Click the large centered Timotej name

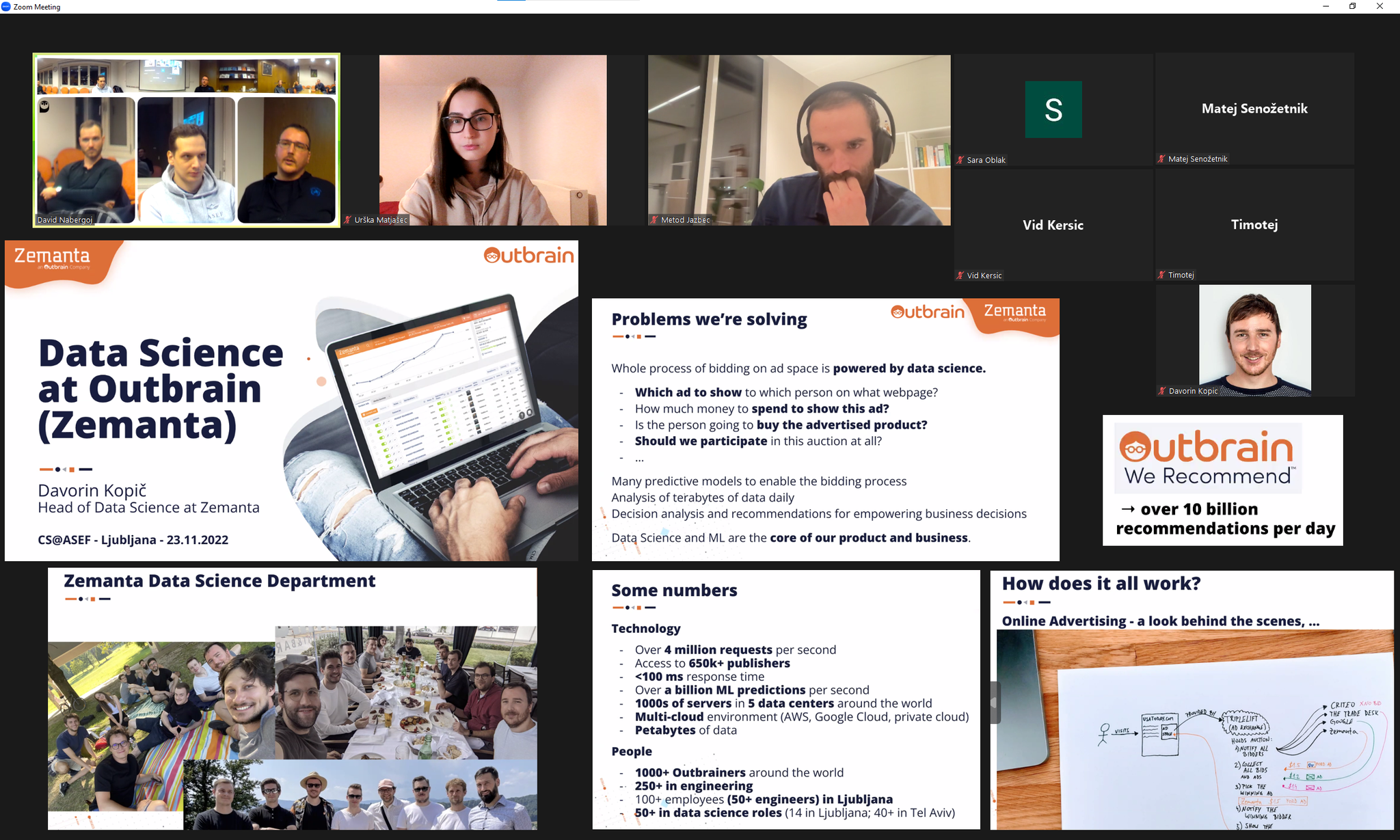pyautogui.click(x=1254, y=224)
